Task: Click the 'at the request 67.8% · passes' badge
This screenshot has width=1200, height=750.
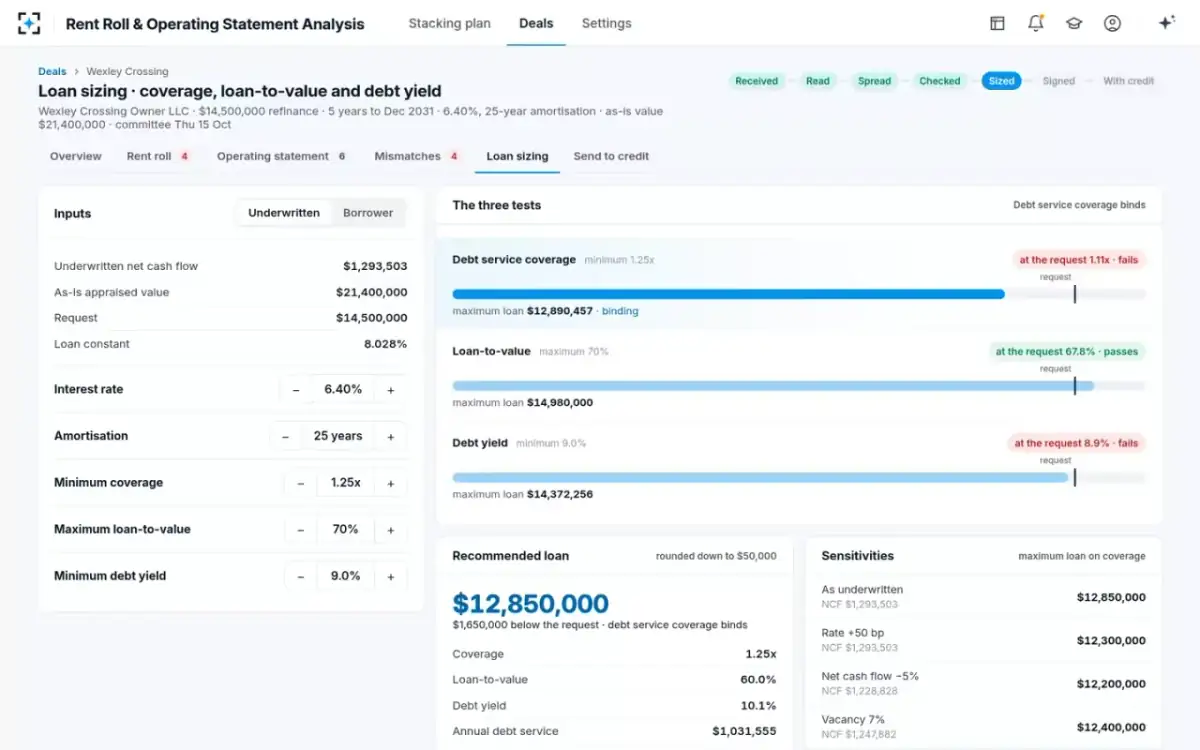Action: (1067, 352)
